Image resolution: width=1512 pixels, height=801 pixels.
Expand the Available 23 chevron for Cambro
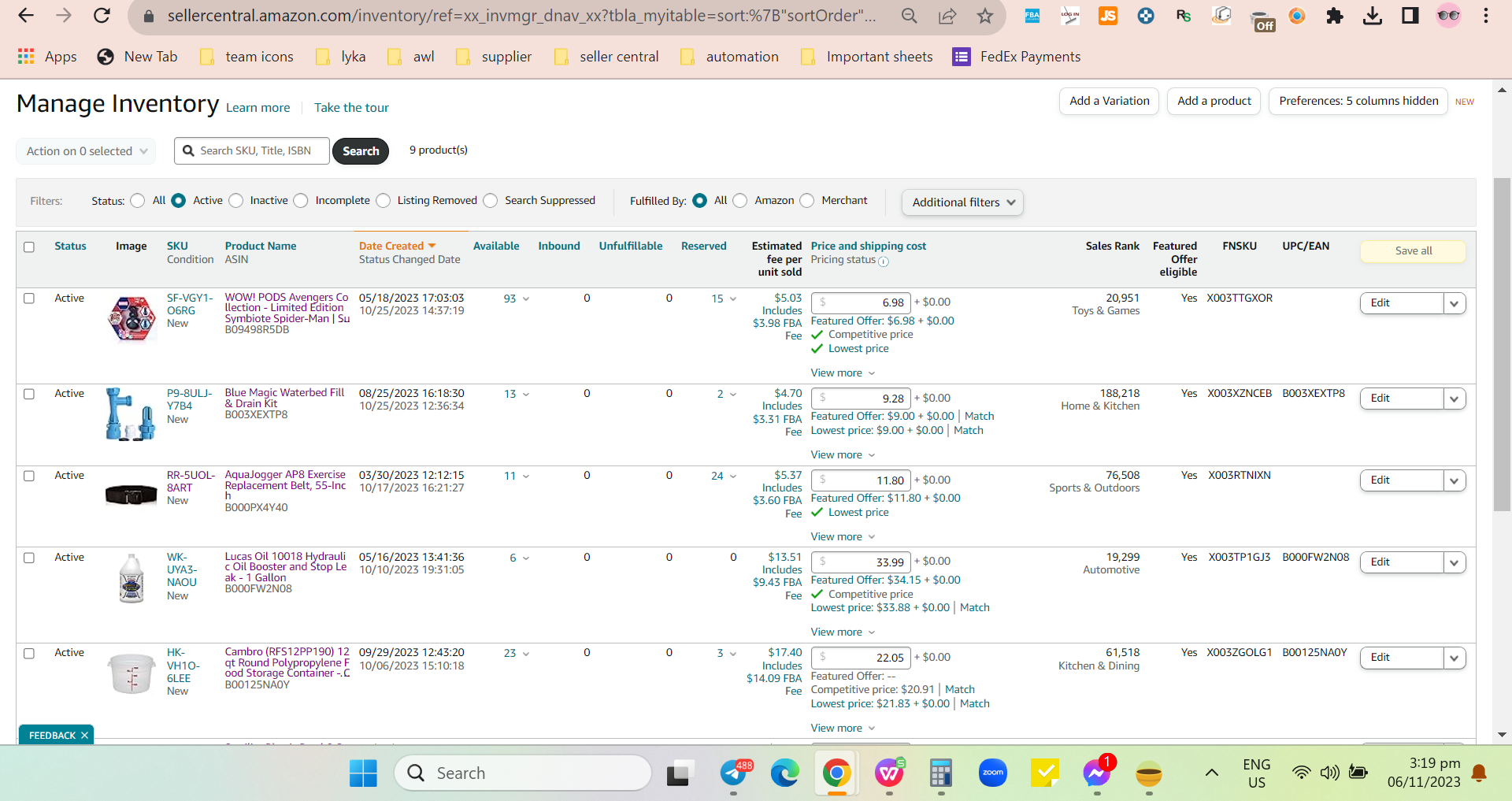tap(526, 654)
